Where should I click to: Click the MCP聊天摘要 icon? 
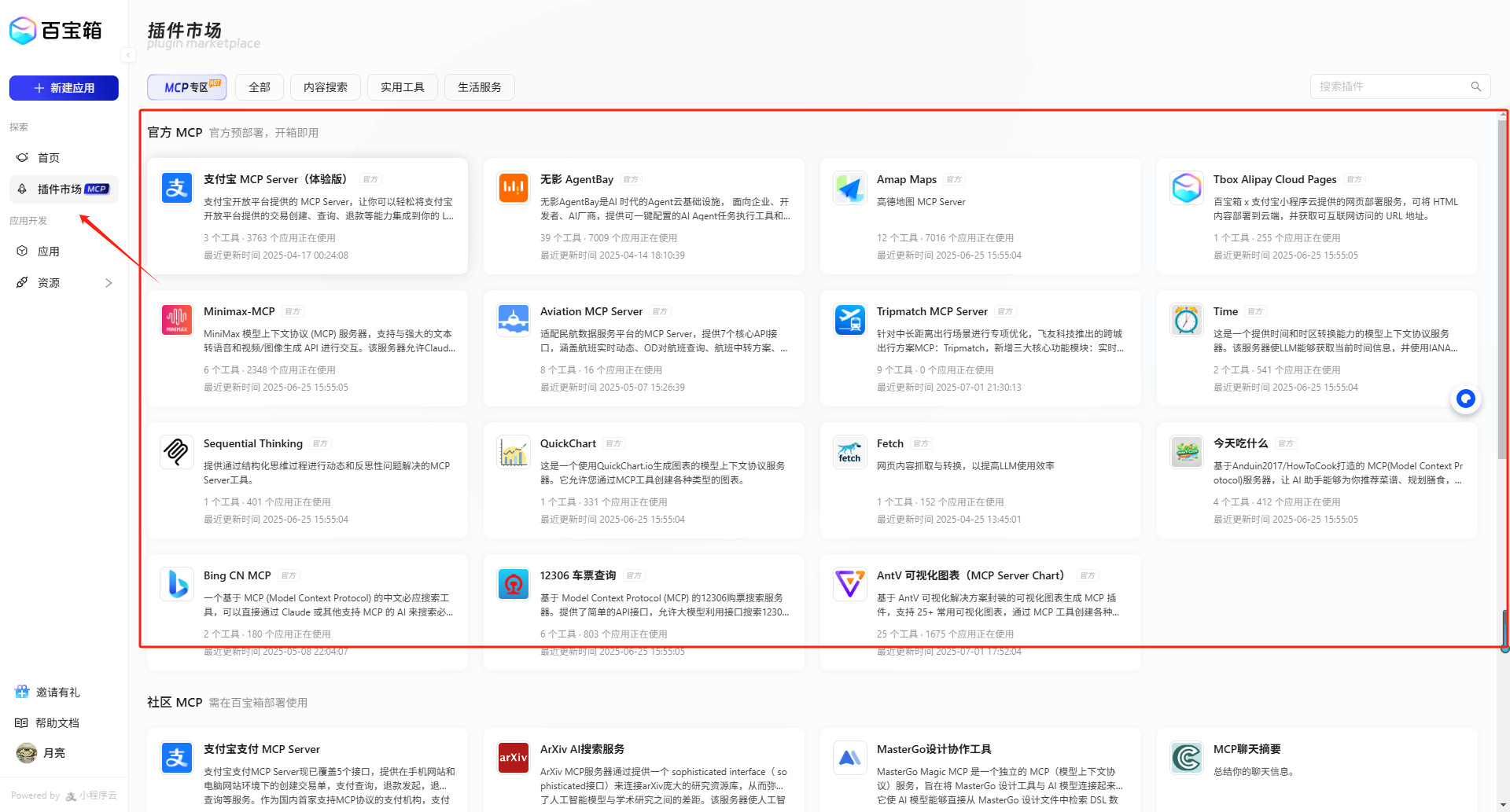[x=1187, y=758]
